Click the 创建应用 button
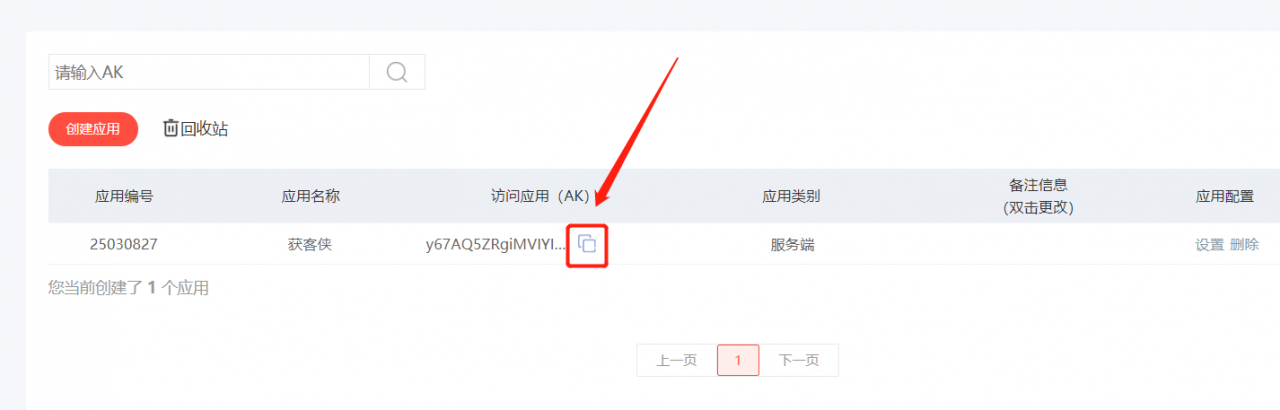This screenshot has height=410, width=1280. (x=93, y=129)
